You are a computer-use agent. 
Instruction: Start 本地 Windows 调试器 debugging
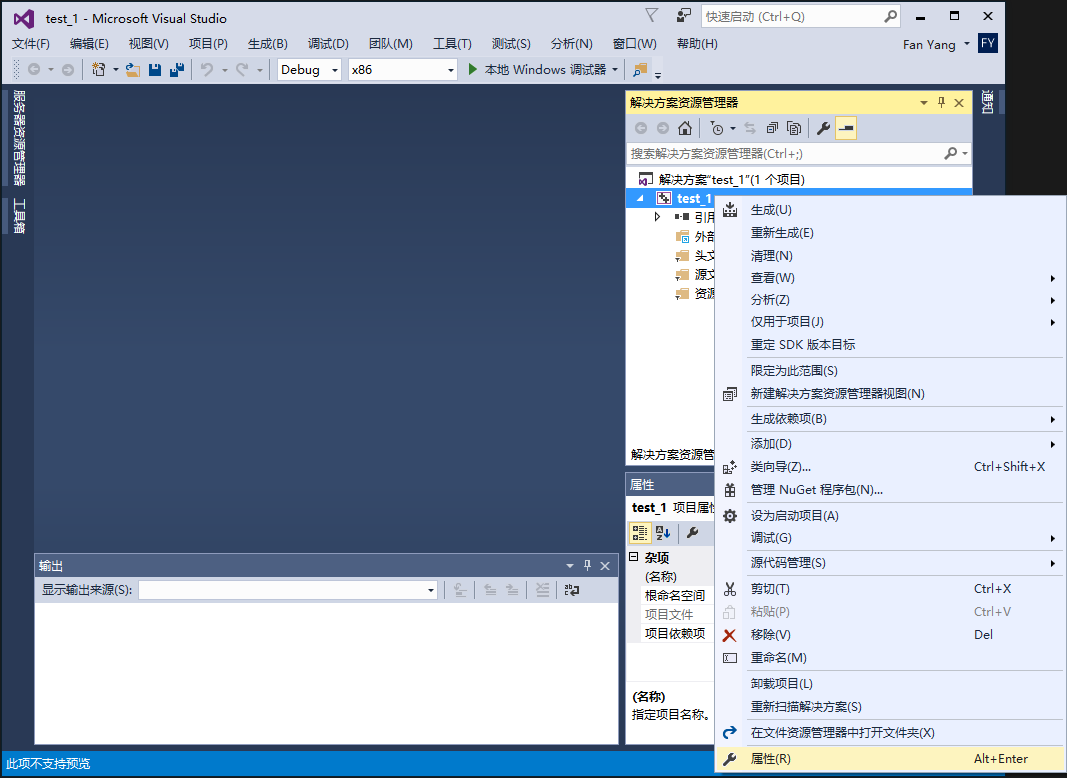[537, 70]
